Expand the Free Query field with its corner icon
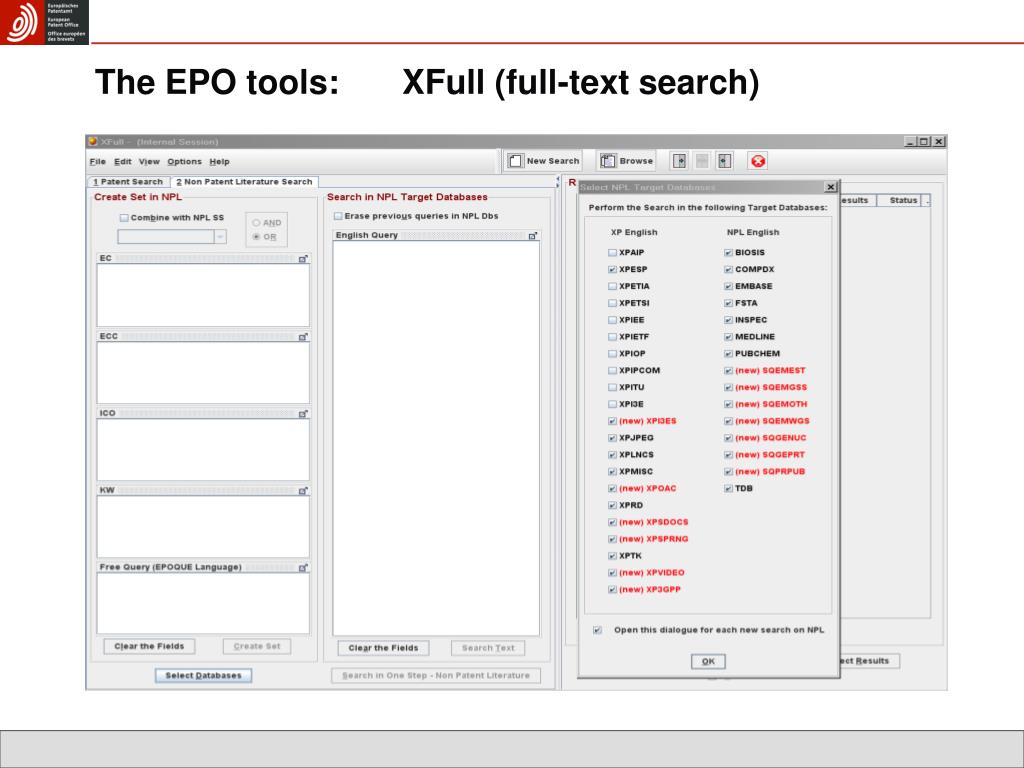The height and width of the screenshot is (768, 1024). [303, 568]
